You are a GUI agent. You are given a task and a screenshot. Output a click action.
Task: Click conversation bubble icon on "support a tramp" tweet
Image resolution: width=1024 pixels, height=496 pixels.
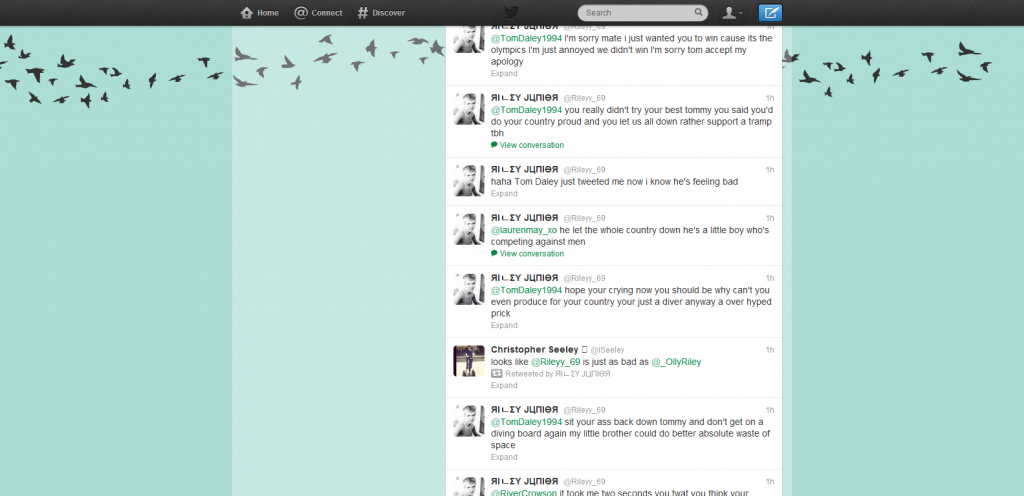pos(494,145)
